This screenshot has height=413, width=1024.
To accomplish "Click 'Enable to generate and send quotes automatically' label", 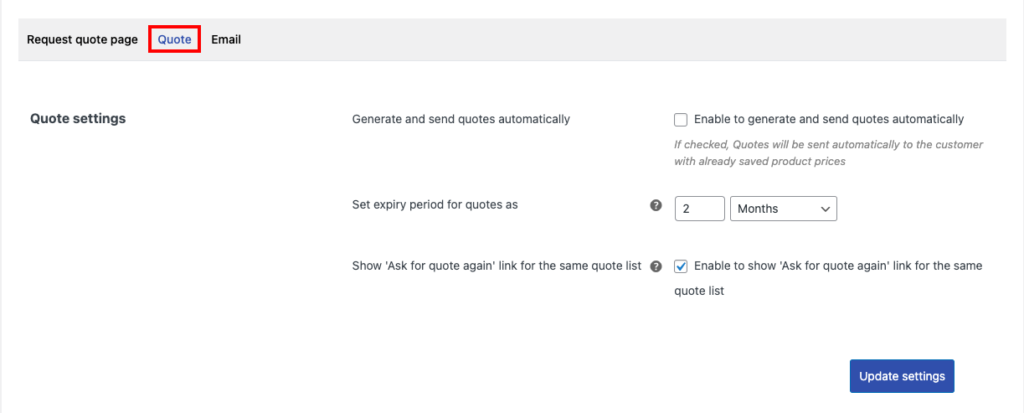I will pyautogui.click(x=828, y=119).
